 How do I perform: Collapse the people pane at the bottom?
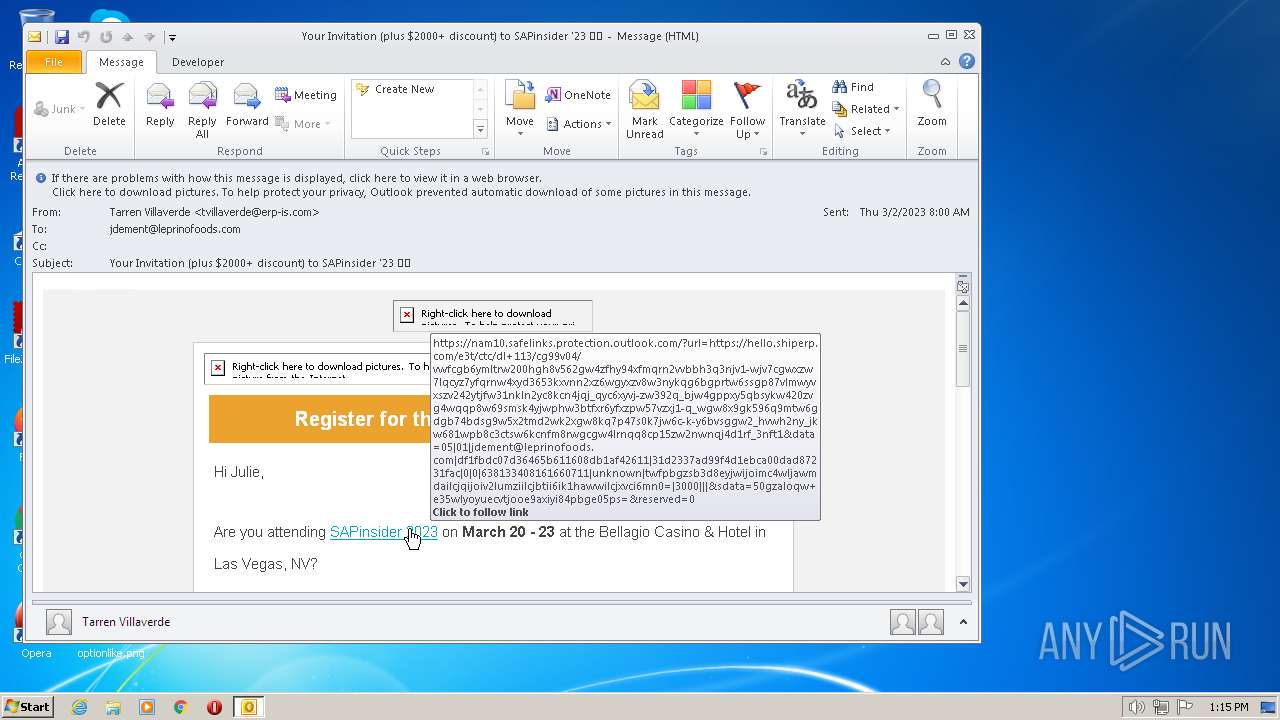point(963,622)
